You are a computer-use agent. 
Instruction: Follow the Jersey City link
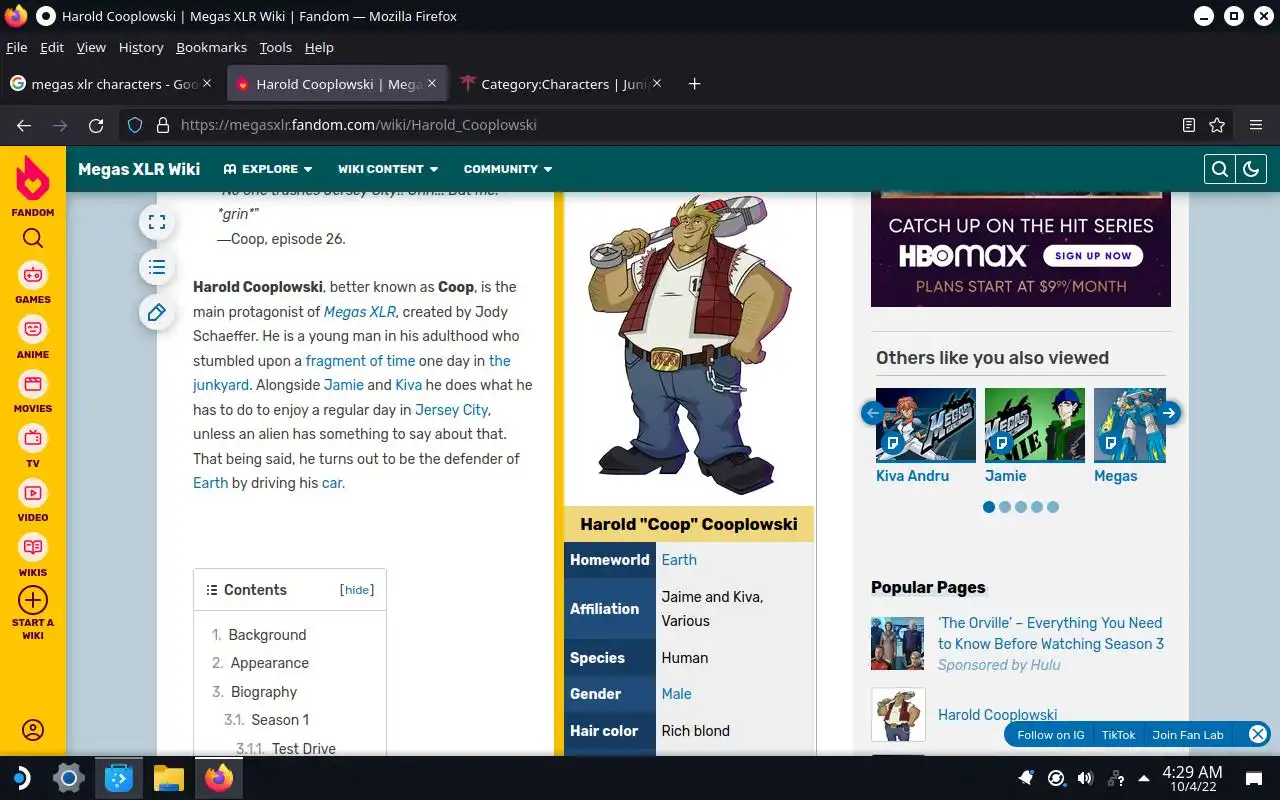click(x=452, y=410)
